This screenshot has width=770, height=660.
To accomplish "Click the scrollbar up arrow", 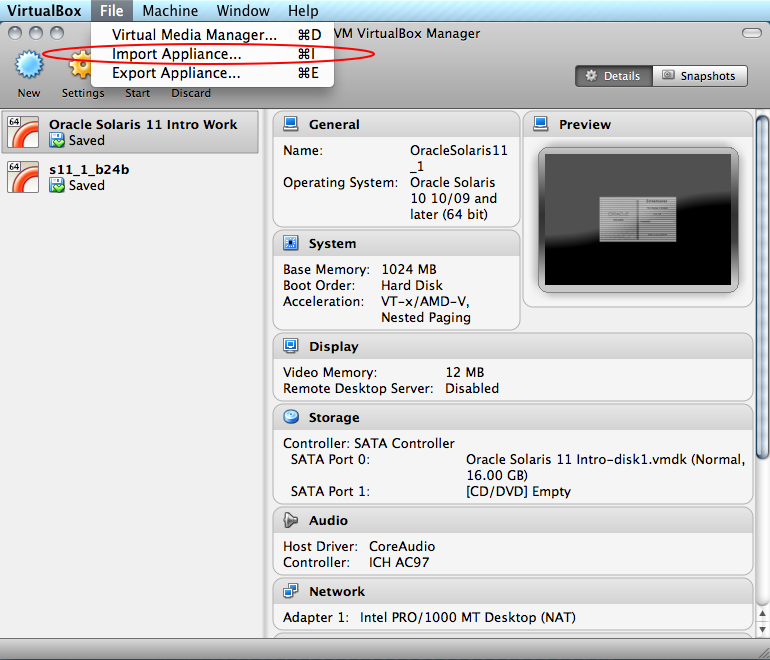I will point(763,613).
